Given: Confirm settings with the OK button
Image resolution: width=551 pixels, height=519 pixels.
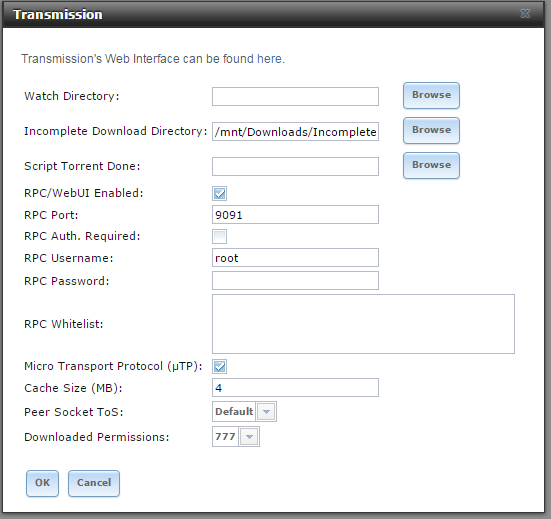Looking at the screenshot, I should click(x=43, y=483).
